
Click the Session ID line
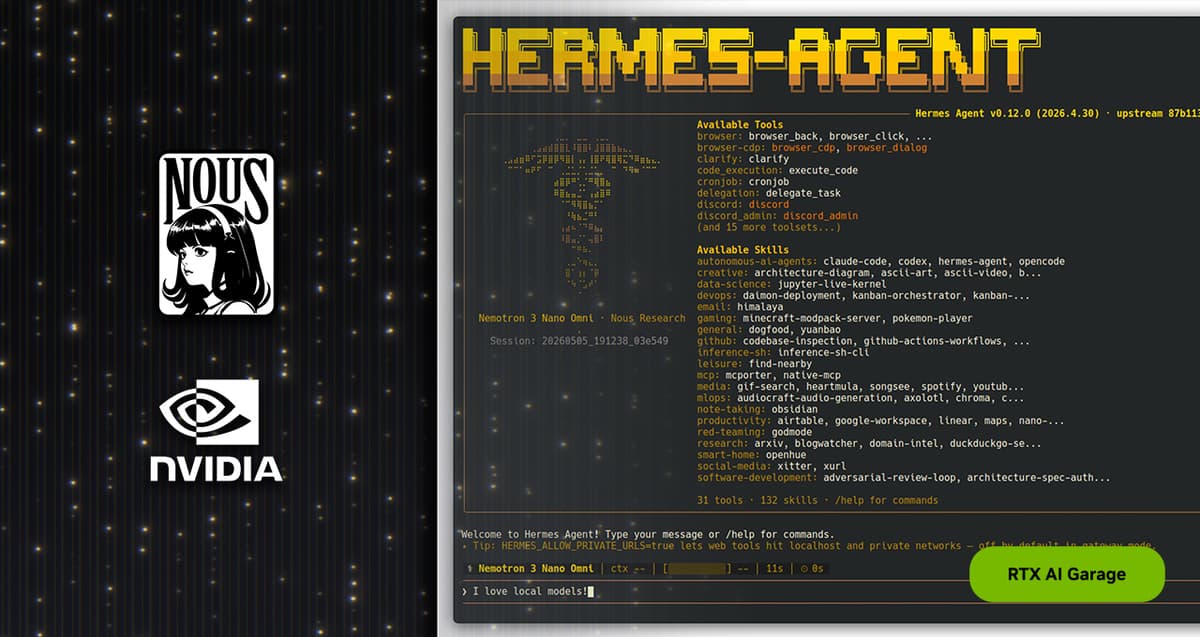[579, 341]
